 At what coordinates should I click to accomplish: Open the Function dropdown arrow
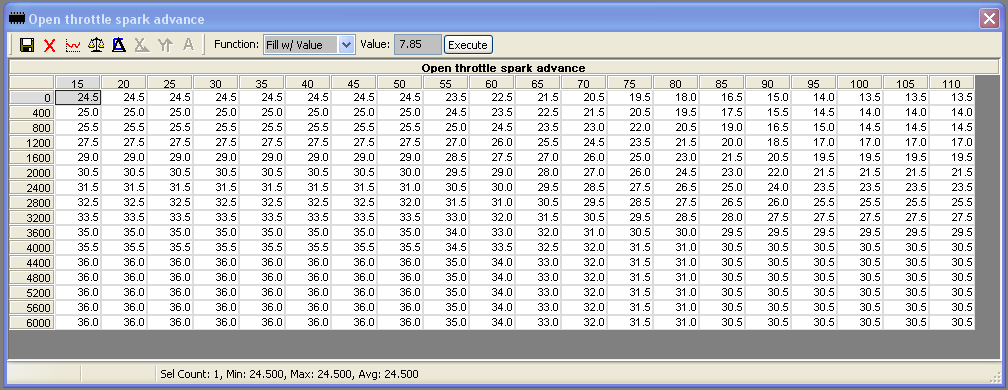(346, 45)
